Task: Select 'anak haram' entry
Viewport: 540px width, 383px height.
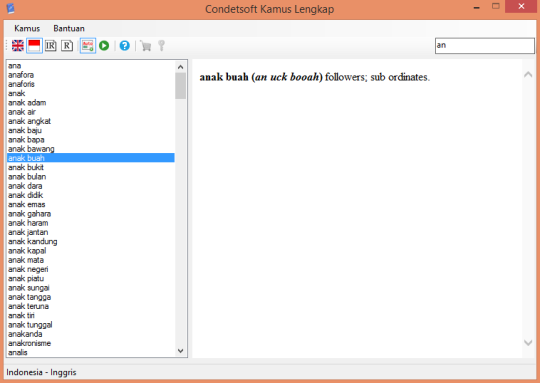Action: point(91,223)
